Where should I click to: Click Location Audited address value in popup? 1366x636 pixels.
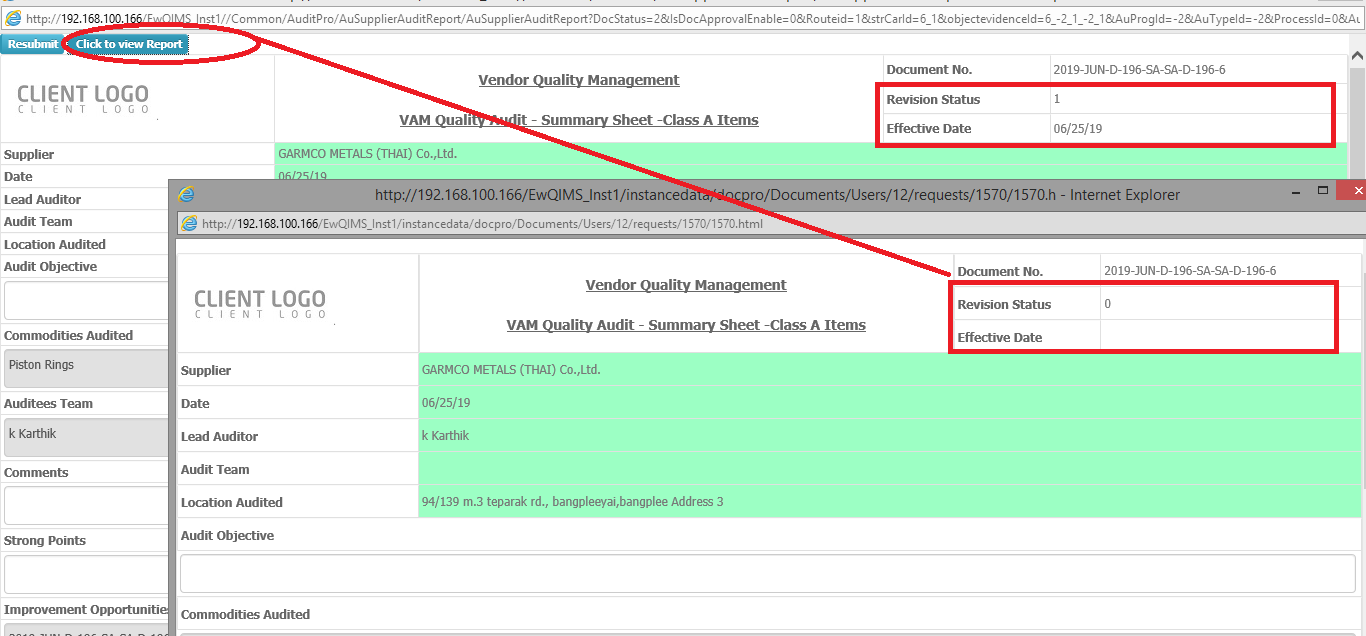[572, 502]
